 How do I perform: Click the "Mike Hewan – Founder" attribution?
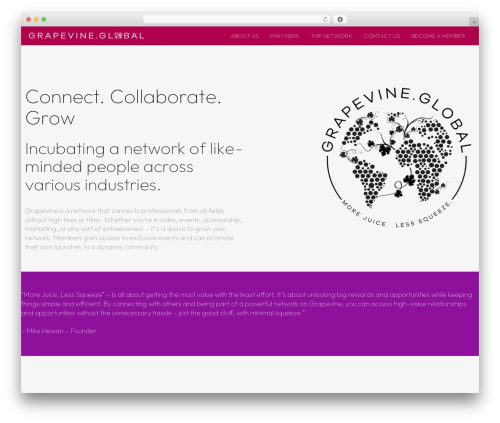(59, 331)
